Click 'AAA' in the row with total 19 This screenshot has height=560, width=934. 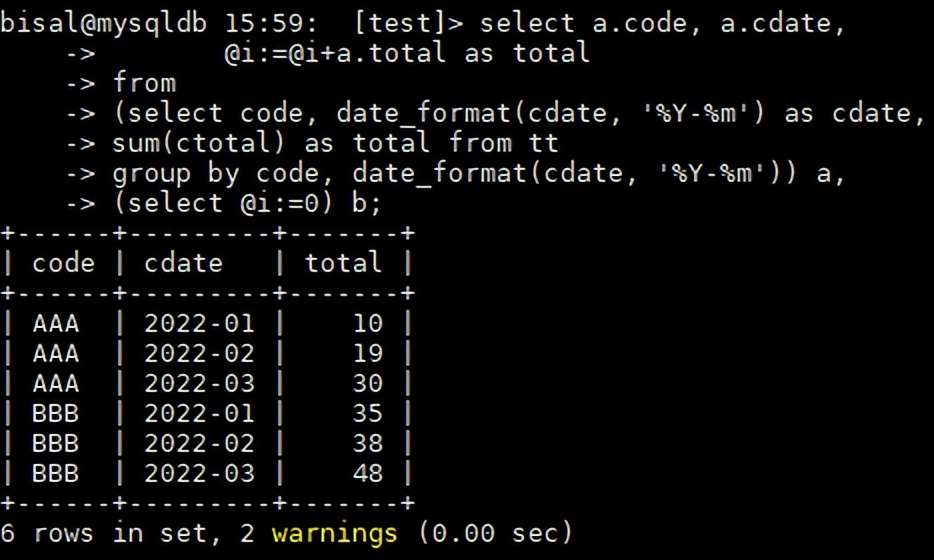coord(55,353)
